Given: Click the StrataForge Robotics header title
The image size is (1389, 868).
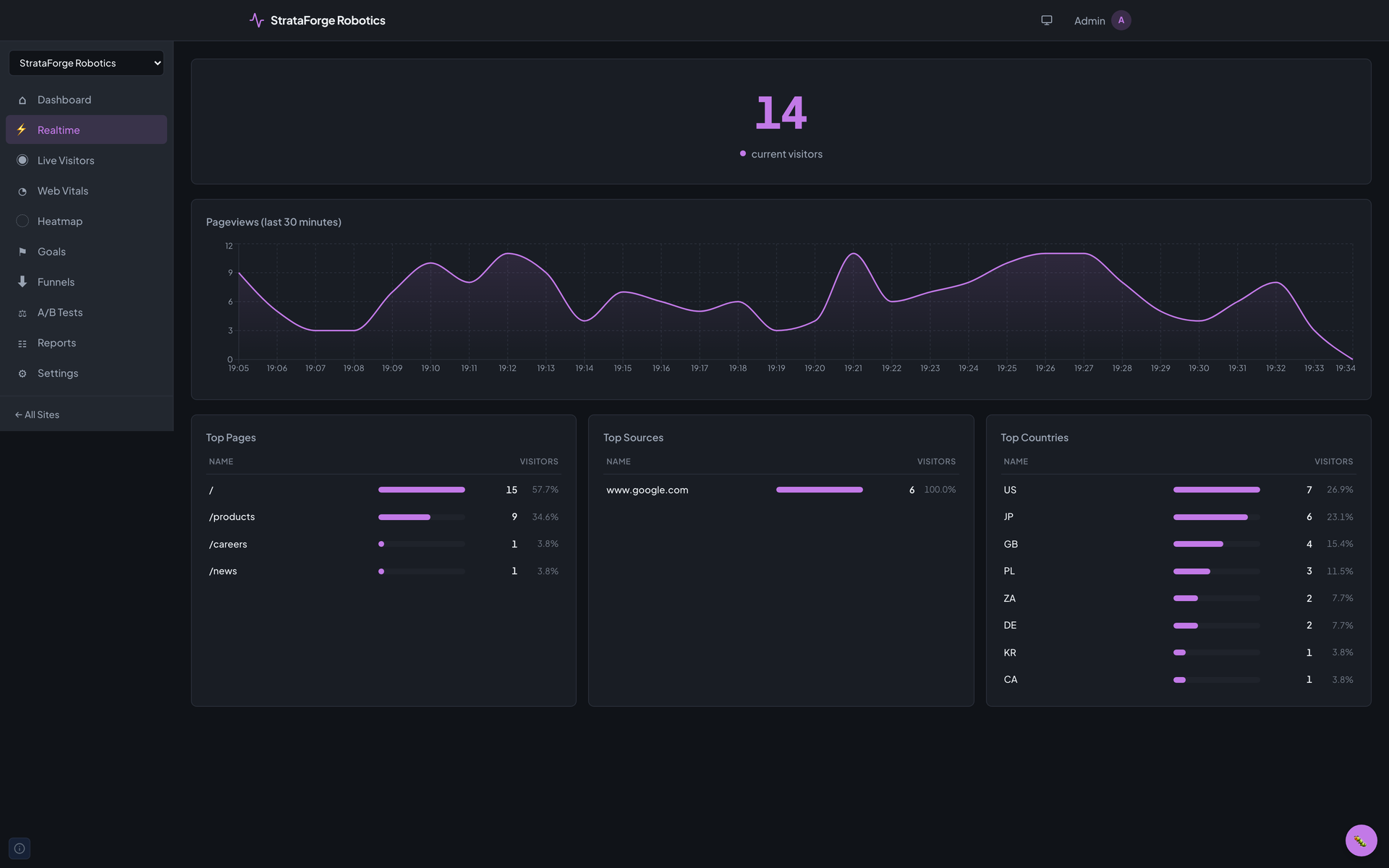Looking at the screenshot, I should (328, 20).
